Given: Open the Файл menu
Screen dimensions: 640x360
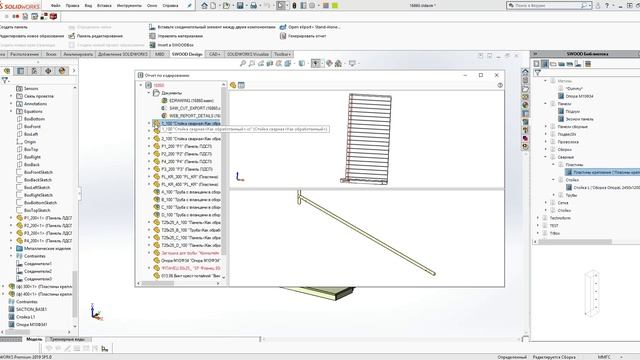Looking at the screenshot, I should 56,6.
